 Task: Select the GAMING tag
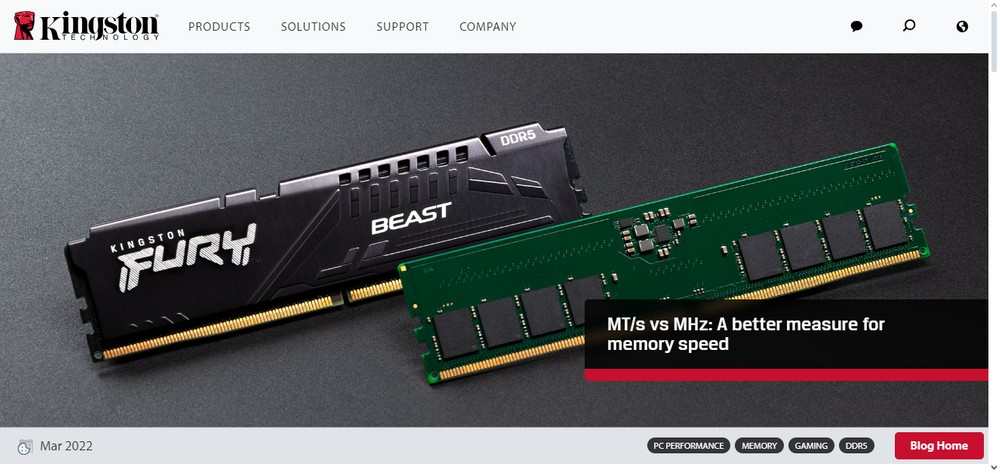coord(811,446)
